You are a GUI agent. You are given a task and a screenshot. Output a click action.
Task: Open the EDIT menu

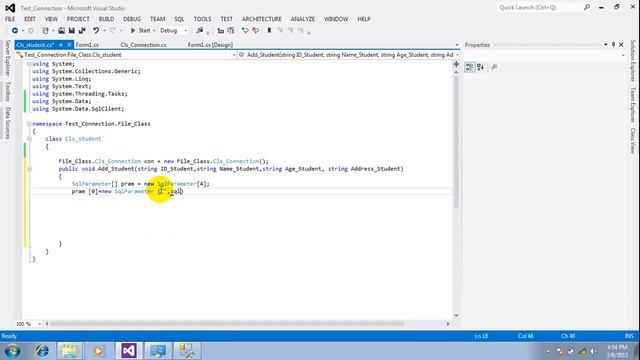(30, 19)
